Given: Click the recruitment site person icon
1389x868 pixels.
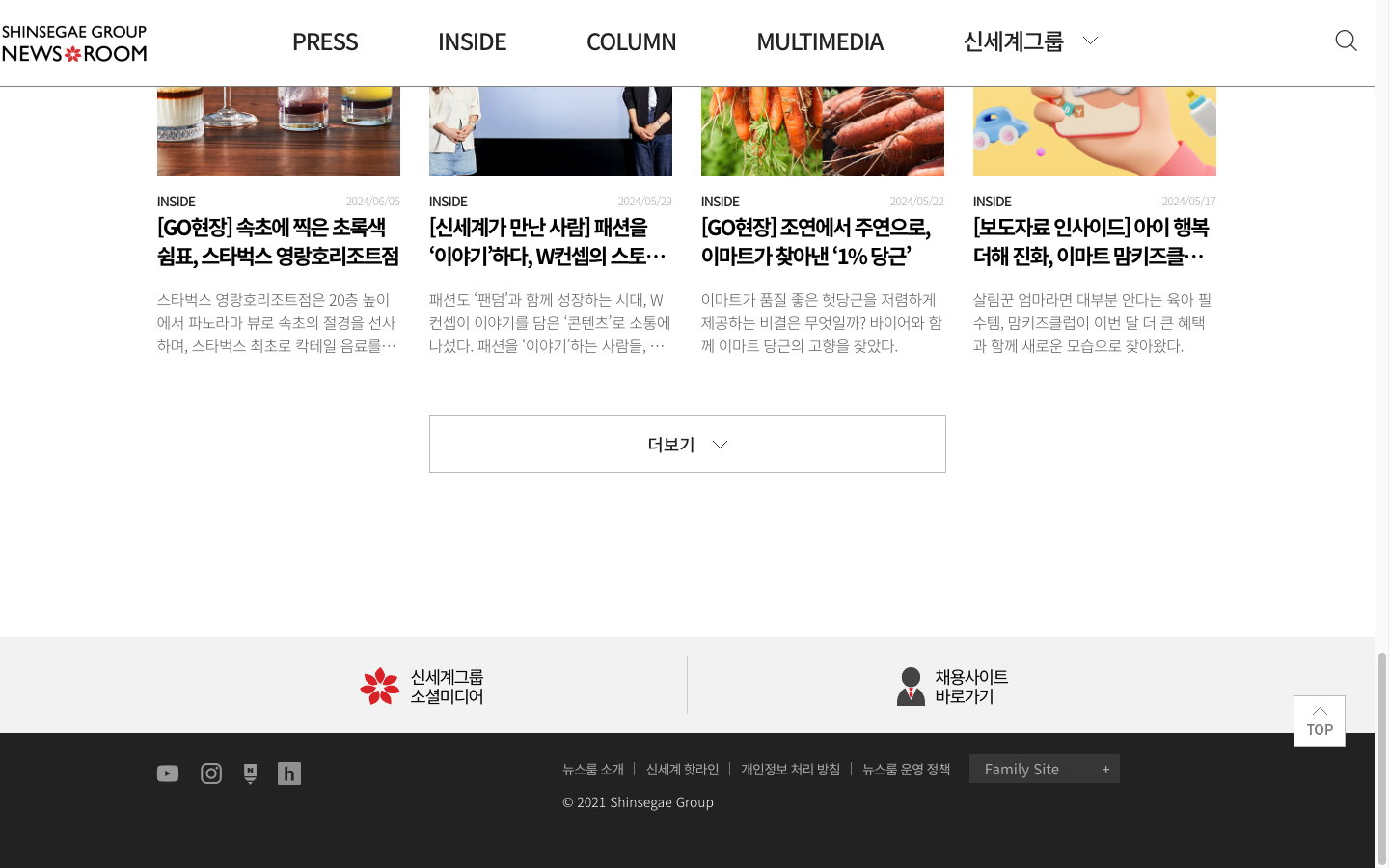Looking at the screenshot, I should (x=911, y=686).
